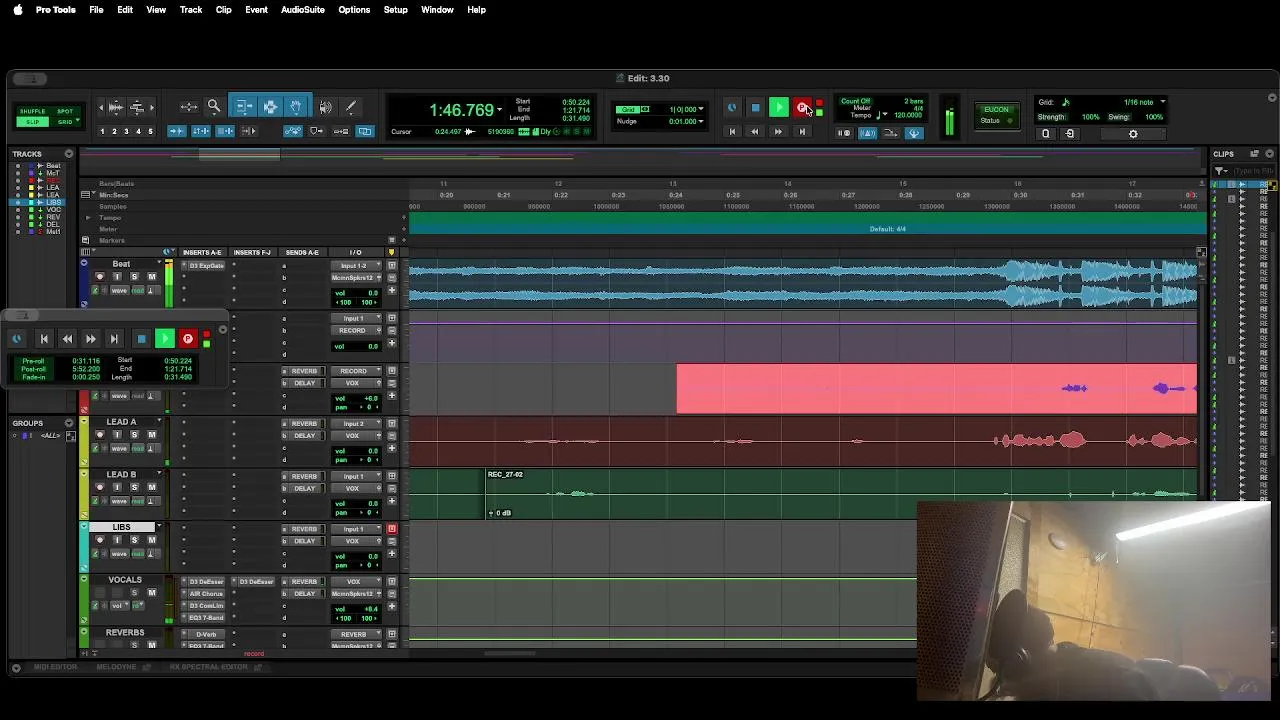Click Stop in the main toolbar transport
1280x720 pixels.
755,108
